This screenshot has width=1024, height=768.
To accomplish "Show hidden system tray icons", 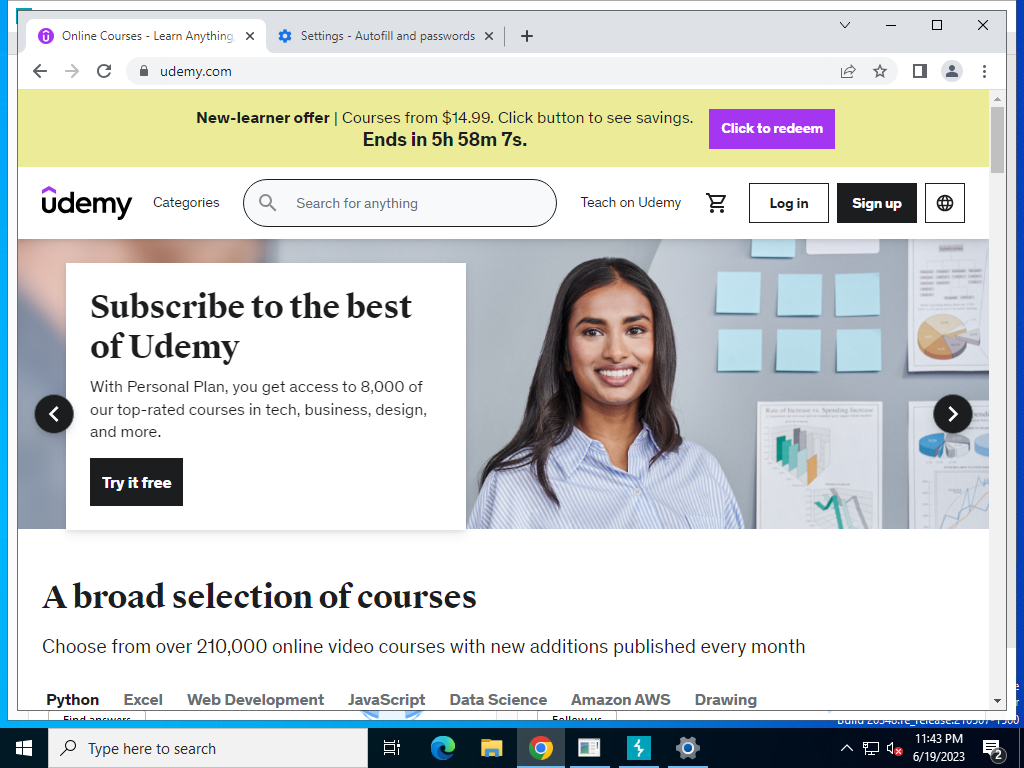I will click(846, 748).
